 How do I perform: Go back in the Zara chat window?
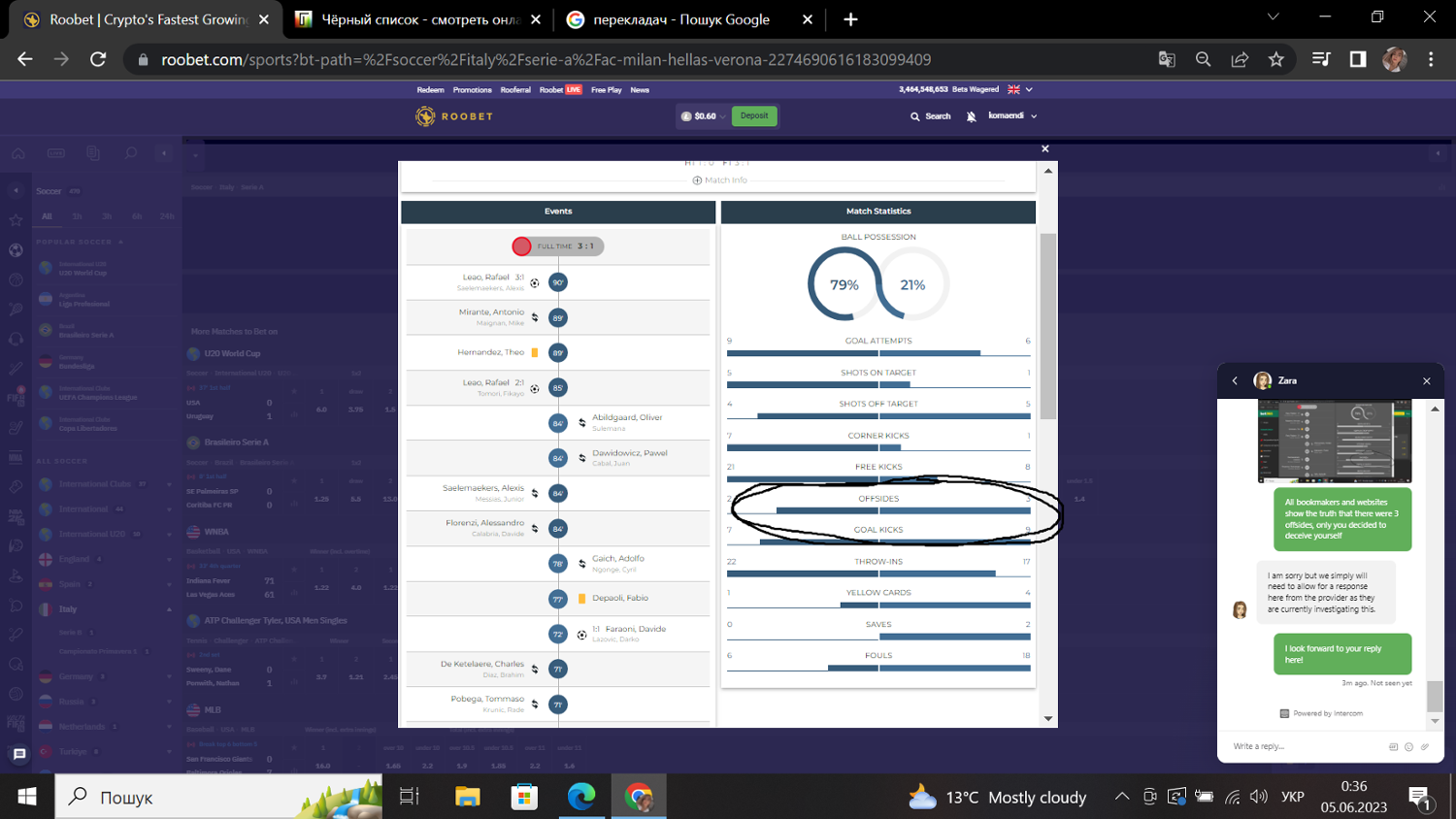click(x=1236, y=381)
